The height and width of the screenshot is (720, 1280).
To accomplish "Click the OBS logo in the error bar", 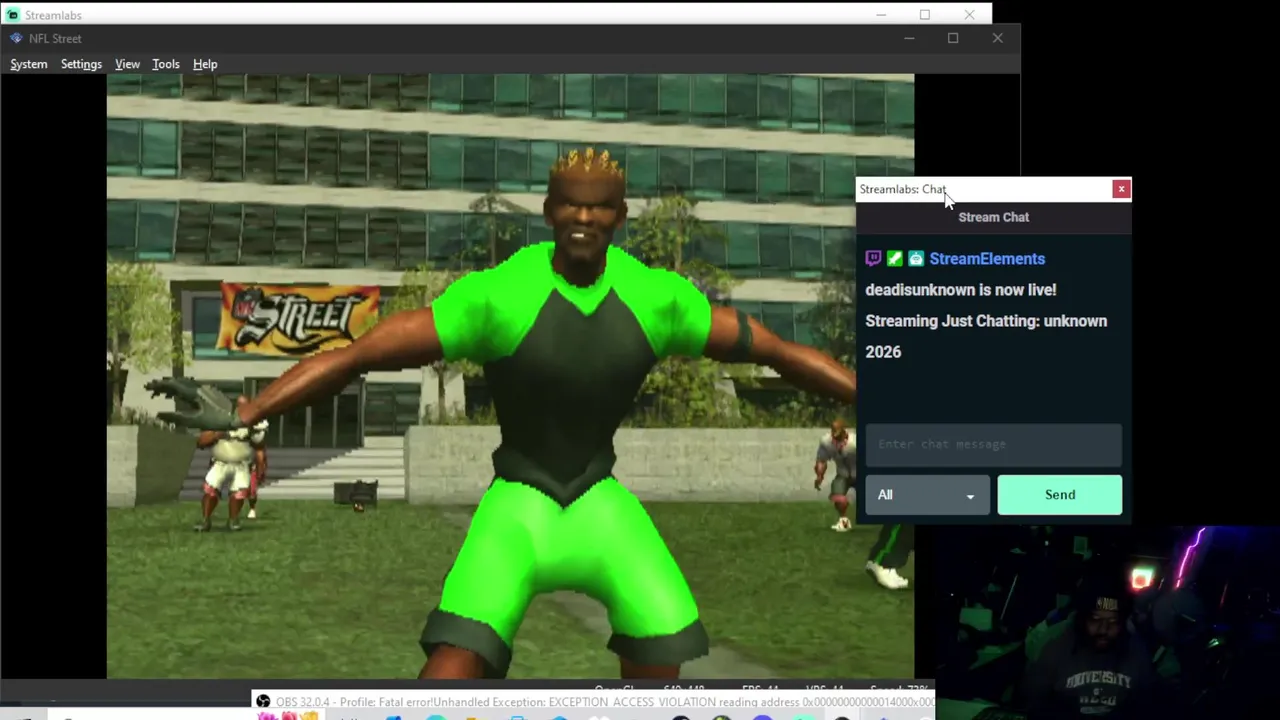I will tap(263, 702).
